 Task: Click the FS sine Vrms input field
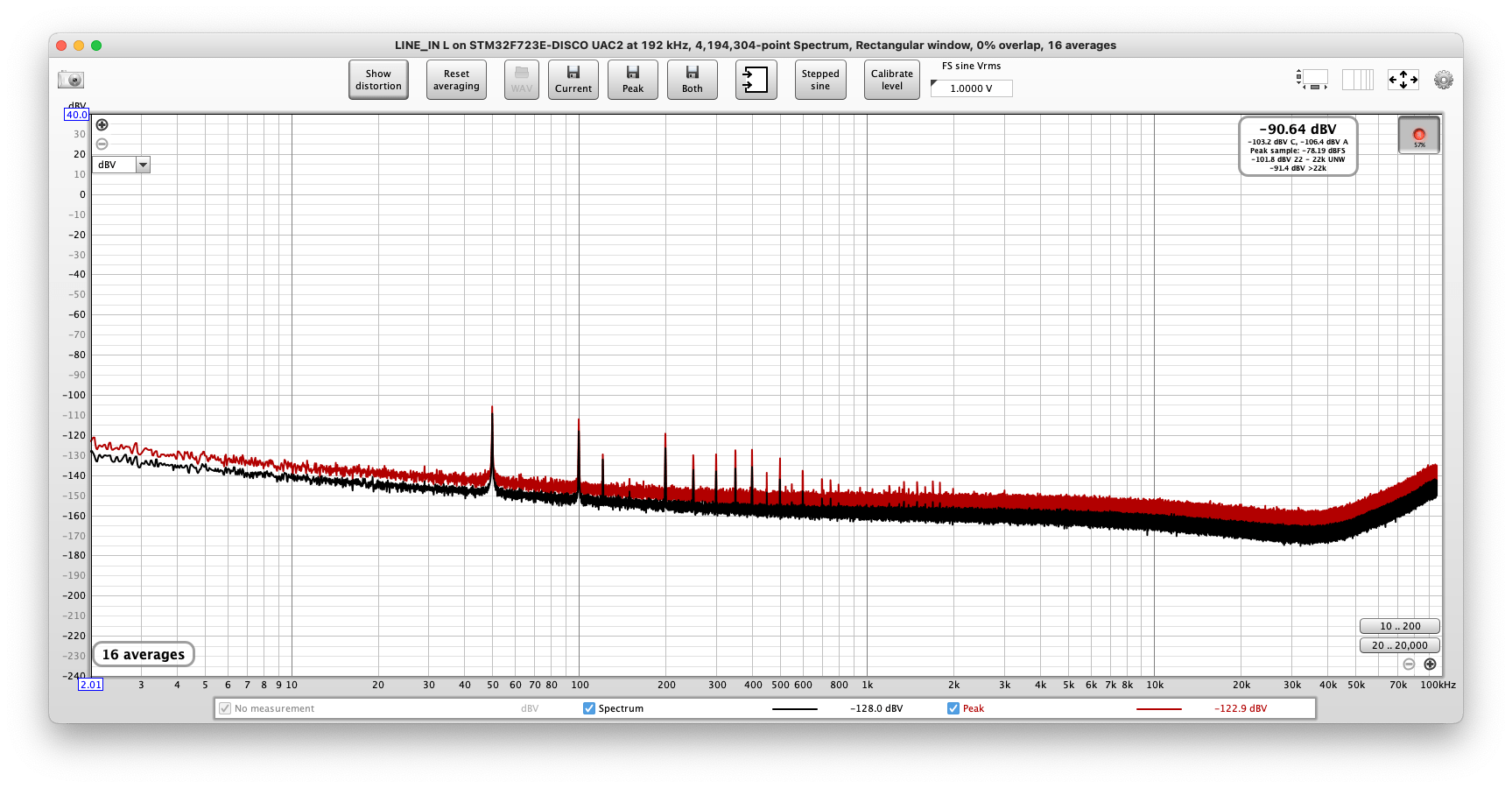click(x=971, y=88)
